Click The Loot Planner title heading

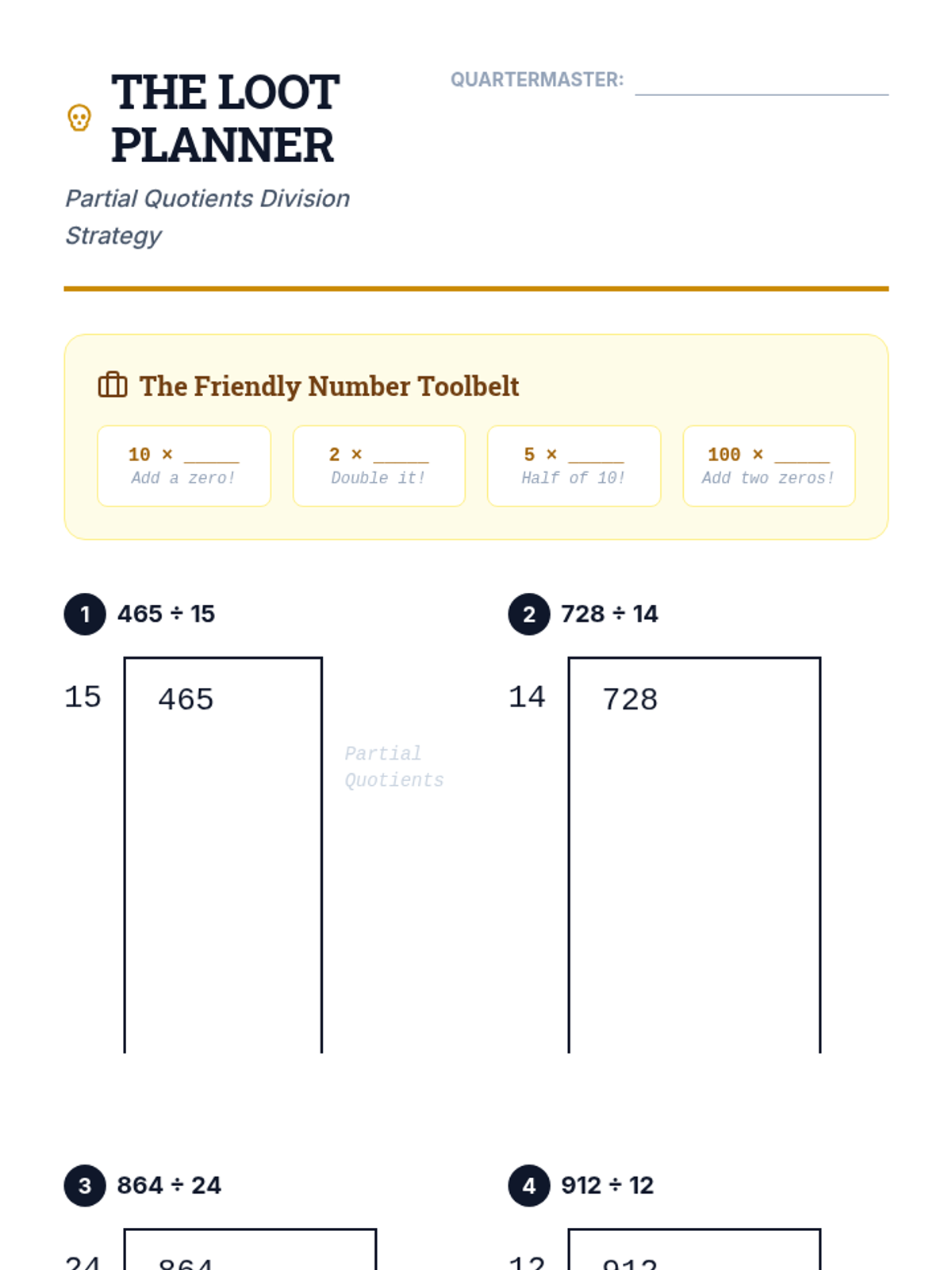pyautogui.click(x=225, y=118)
